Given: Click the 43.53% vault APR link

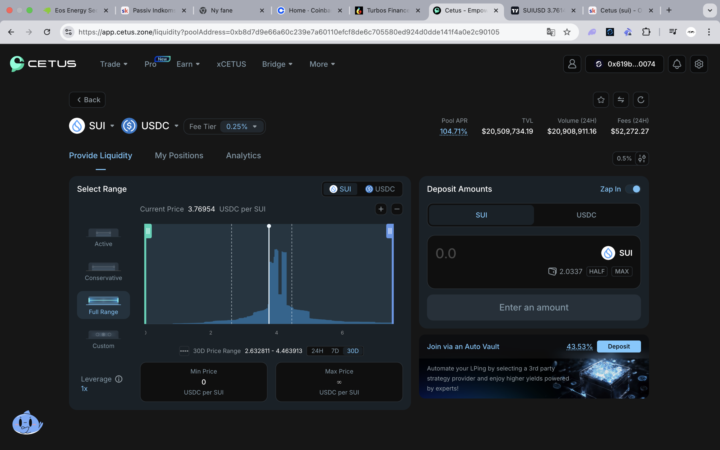Looking at the screenshot, I should click(579, 347).
